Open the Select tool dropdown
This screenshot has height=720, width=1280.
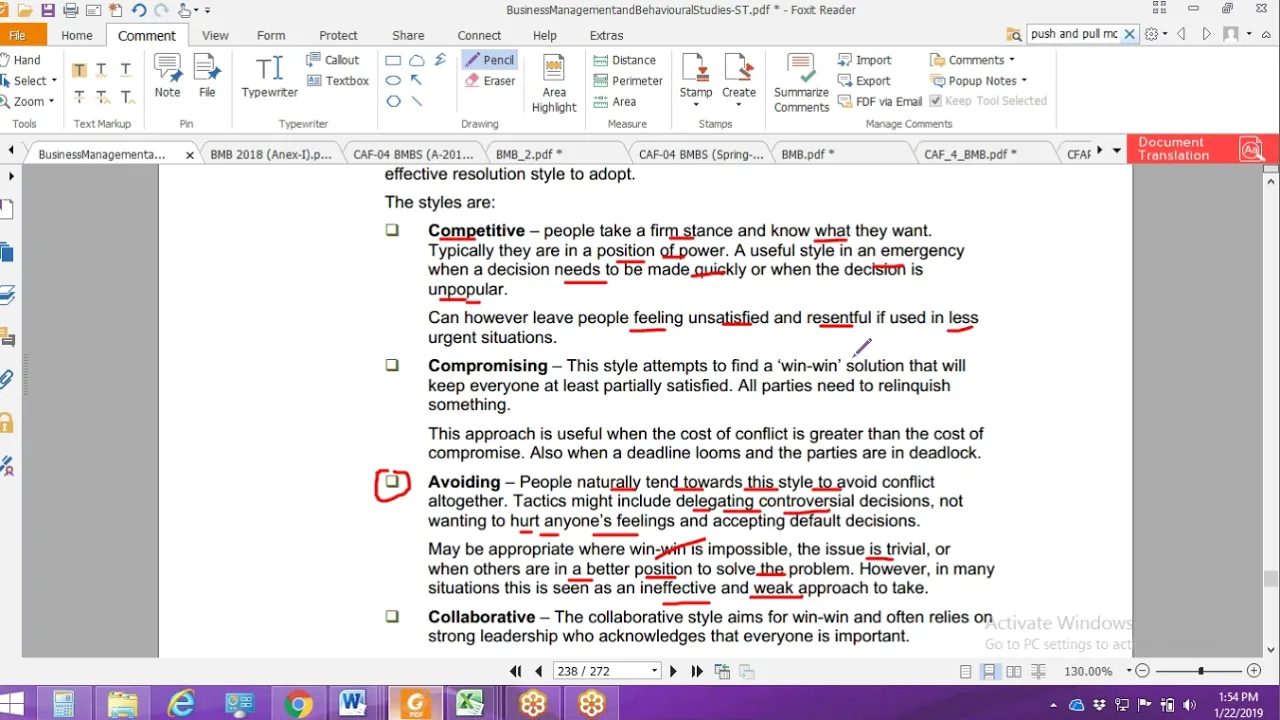click(54, 81)
